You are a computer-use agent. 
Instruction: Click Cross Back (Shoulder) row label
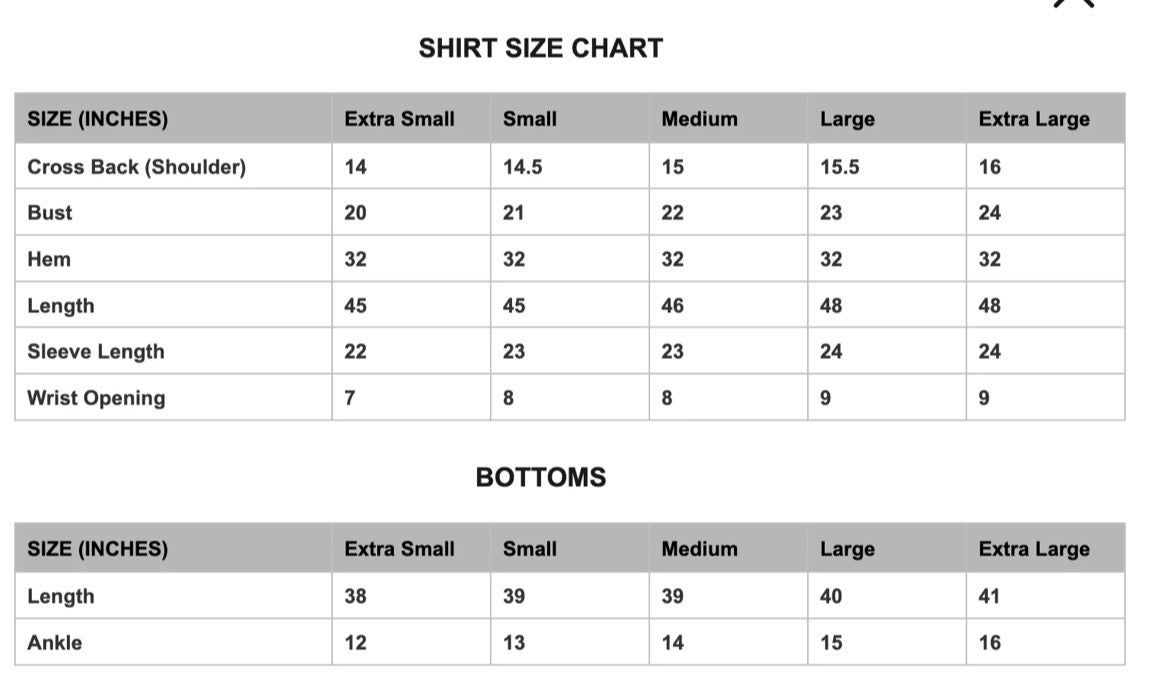136,167
